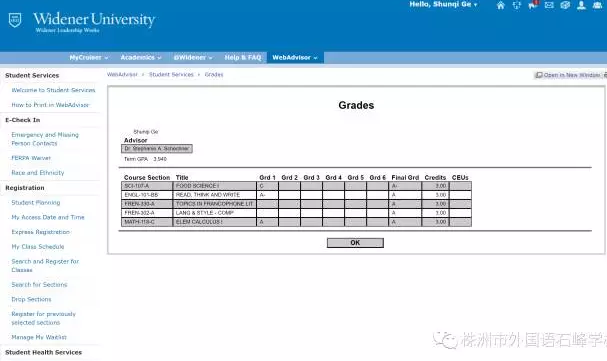Open the MyCruiser dropdown menu
This screenshot has width=607, height=361.
tap(89, 57)
